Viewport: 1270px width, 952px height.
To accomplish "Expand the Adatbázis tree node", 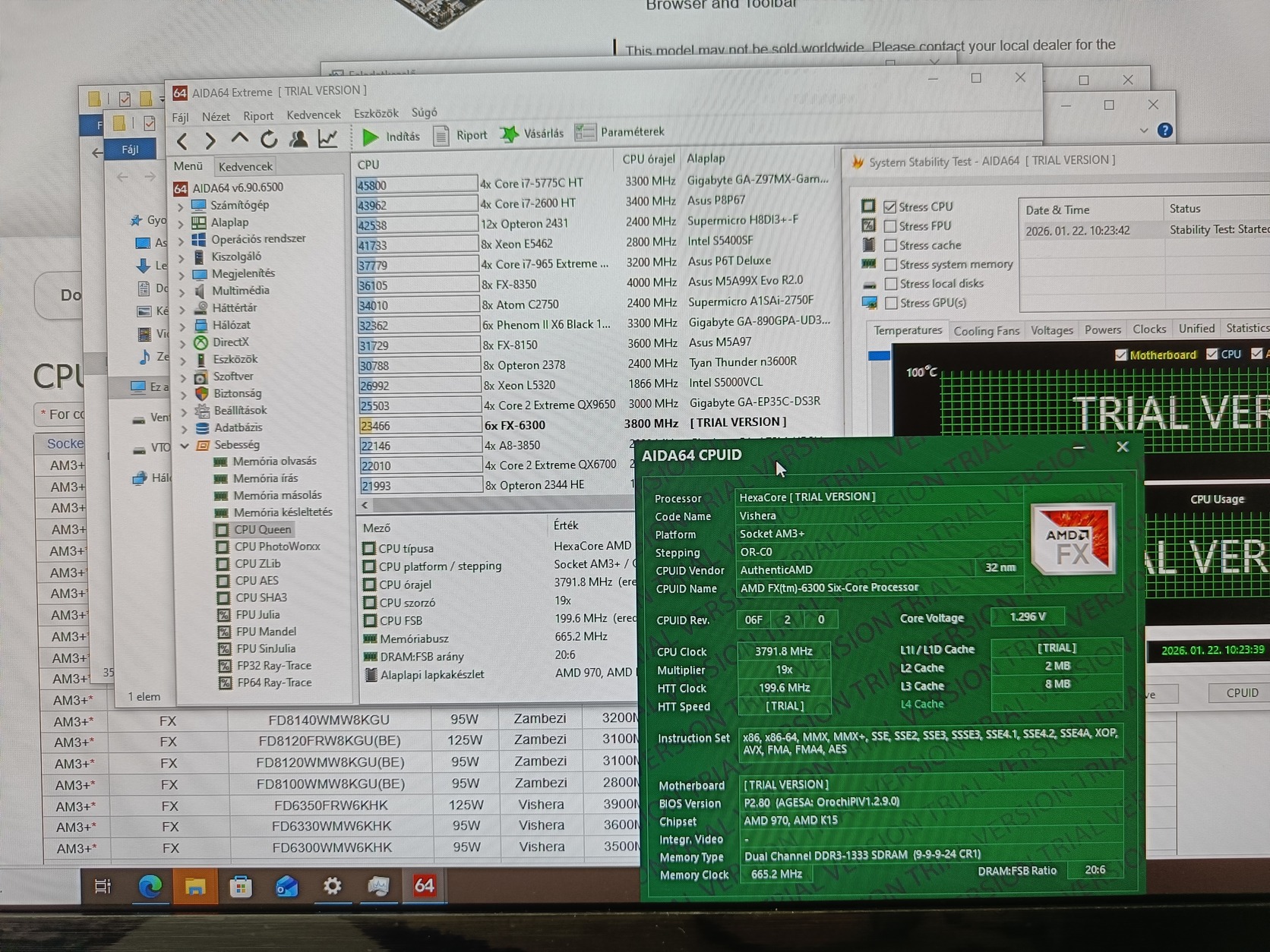I will [184, 429].
